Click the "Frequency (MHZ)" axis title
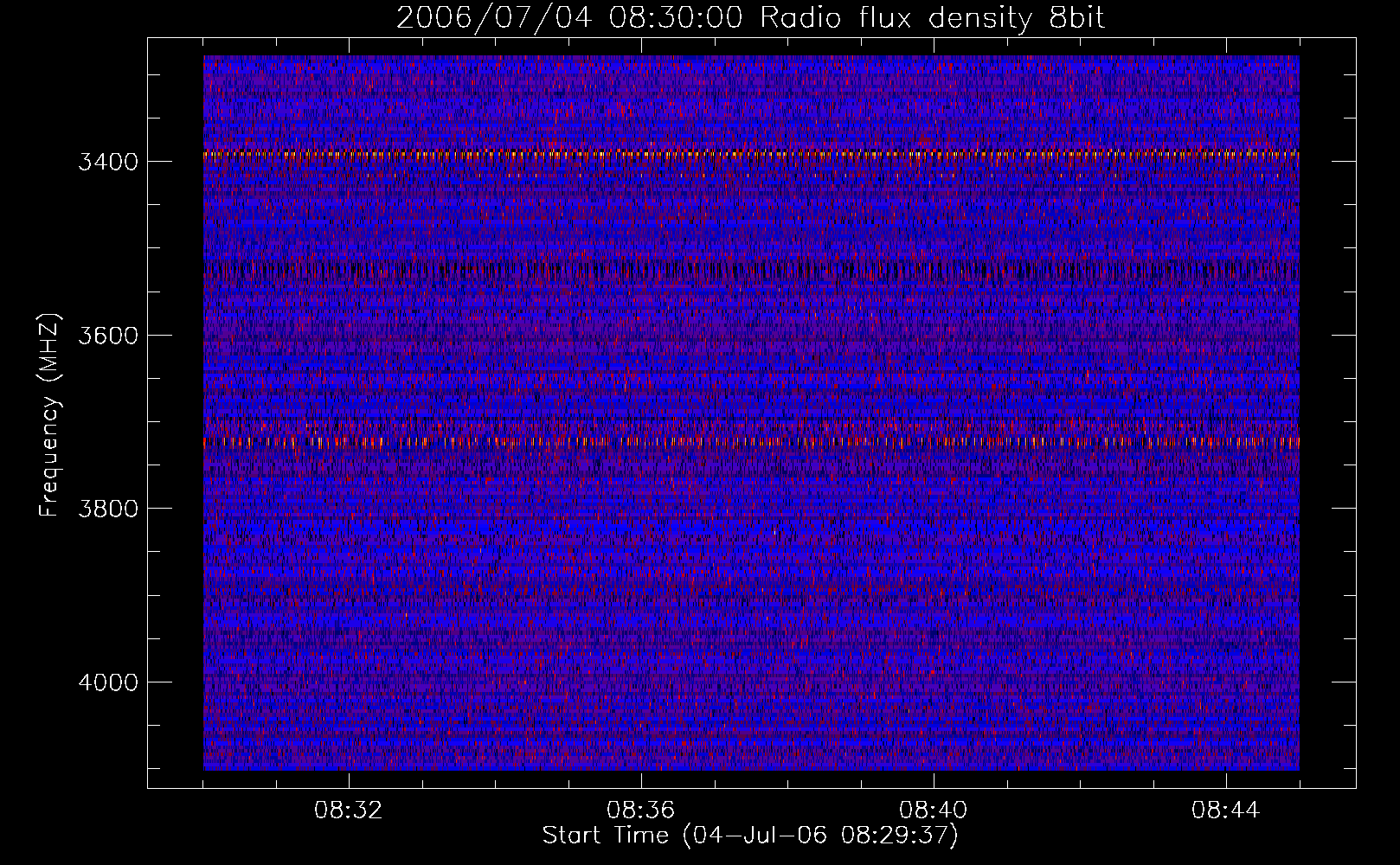The width and height of the screenshot is (1400, 865). pos(50,415)
